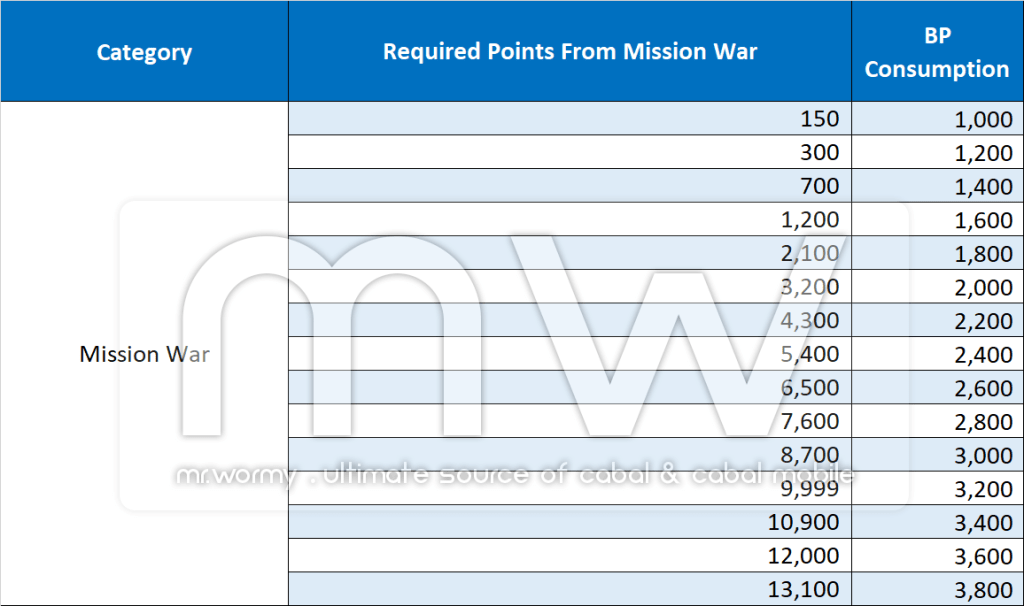This screenshot has height=606, width=1024.
Task: Select the 3,000 BP consumption cell
Action: click(937, 455)
